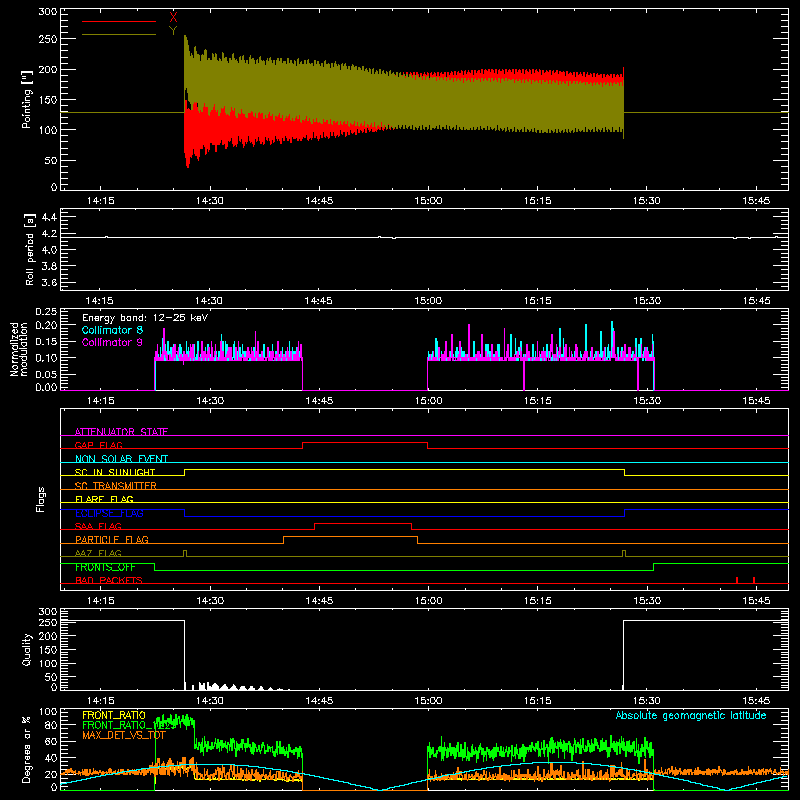This screenshot has width=800, height=800.
Task: Click the raised SAA_FLAG step segment
Action: click(x=363, y=524)
